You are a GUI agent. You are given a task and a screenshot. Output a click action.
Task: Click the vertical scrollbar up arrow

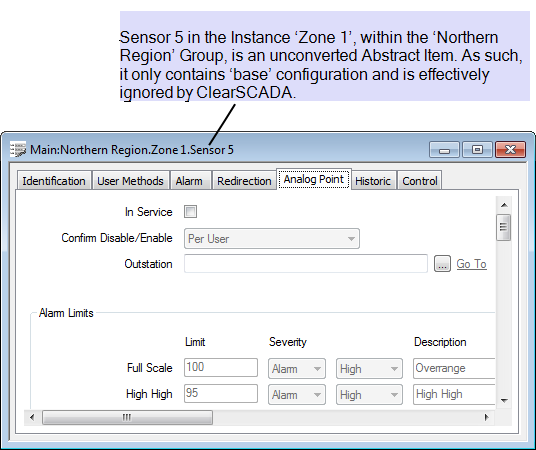click(x=504, y=205)
